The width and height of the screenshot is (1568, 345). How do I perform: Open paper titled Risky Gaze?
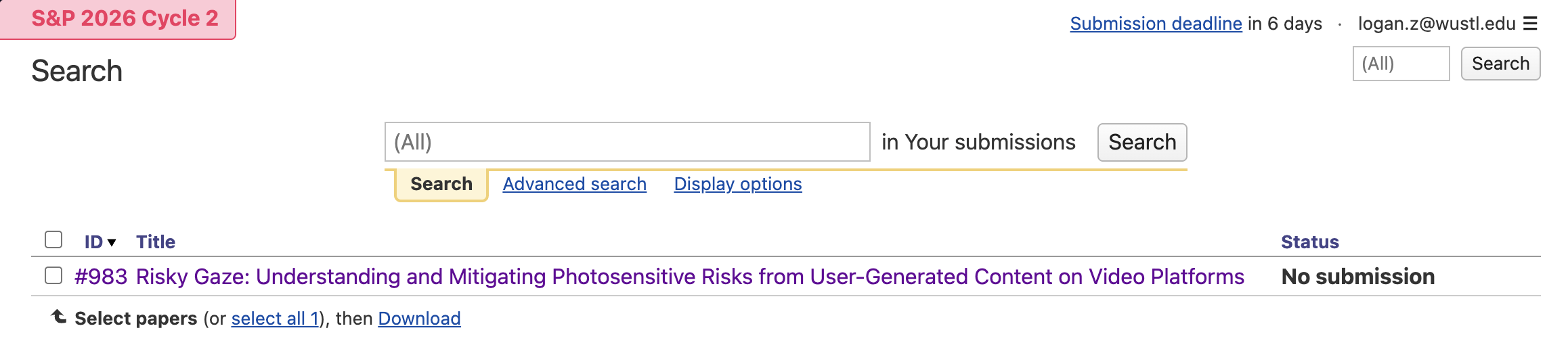tap(689, 277)
